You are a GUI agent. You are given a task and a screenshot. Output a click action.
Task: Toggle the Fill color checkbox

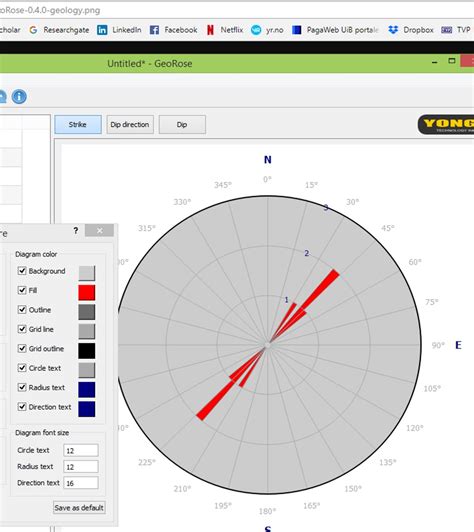tap(22, 290)
